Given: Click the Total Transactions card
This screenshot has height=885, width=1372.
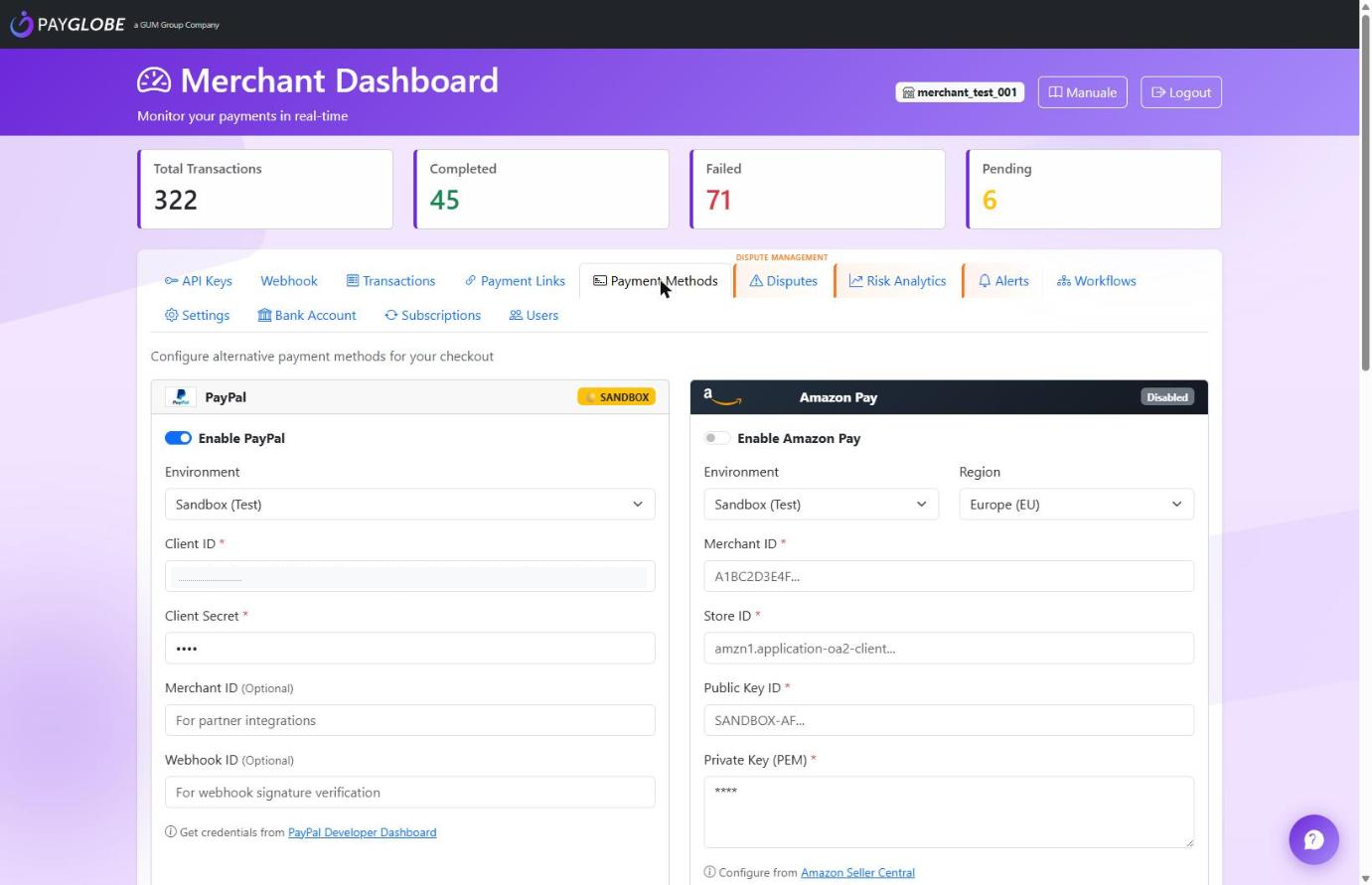Looking at the screenshot, I should (265, 189).
